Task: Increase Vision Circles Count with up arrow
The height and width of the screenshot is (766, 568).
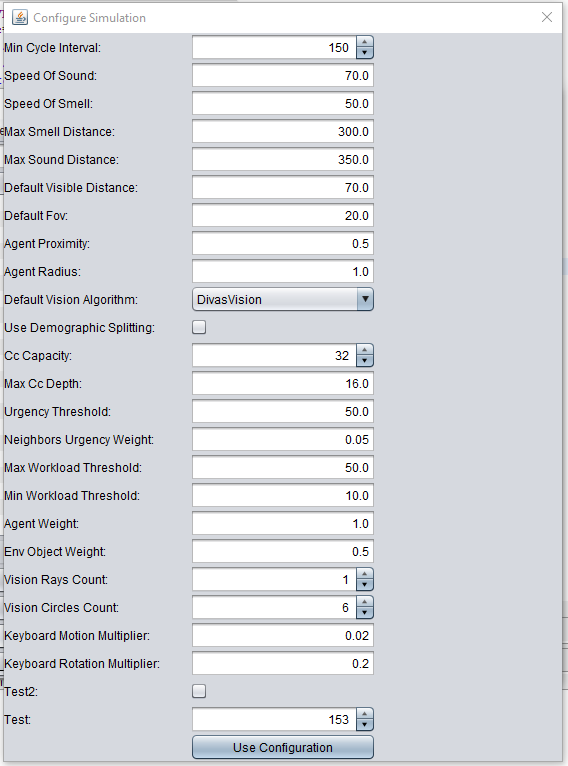Action: pos(365,602)
